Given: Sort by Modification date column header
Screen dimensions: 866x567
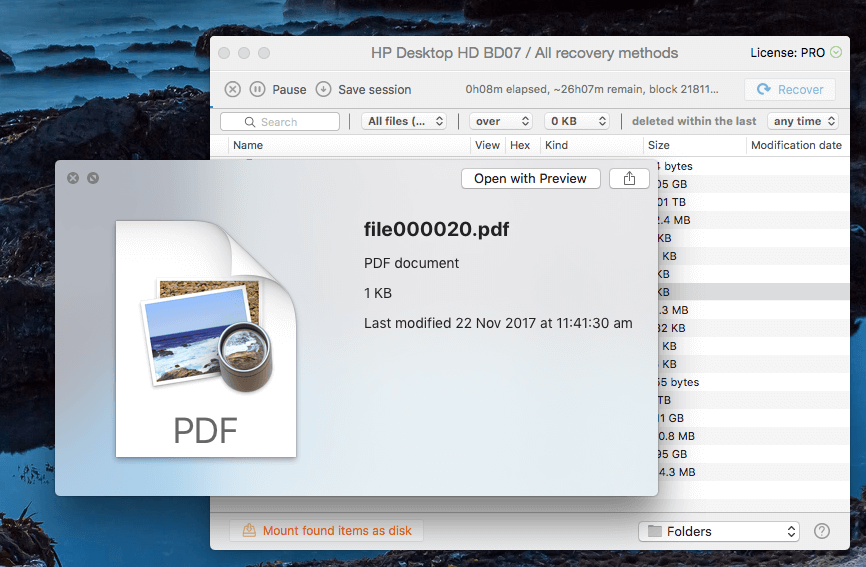Looking at the screenshot, I should [796, 145].
